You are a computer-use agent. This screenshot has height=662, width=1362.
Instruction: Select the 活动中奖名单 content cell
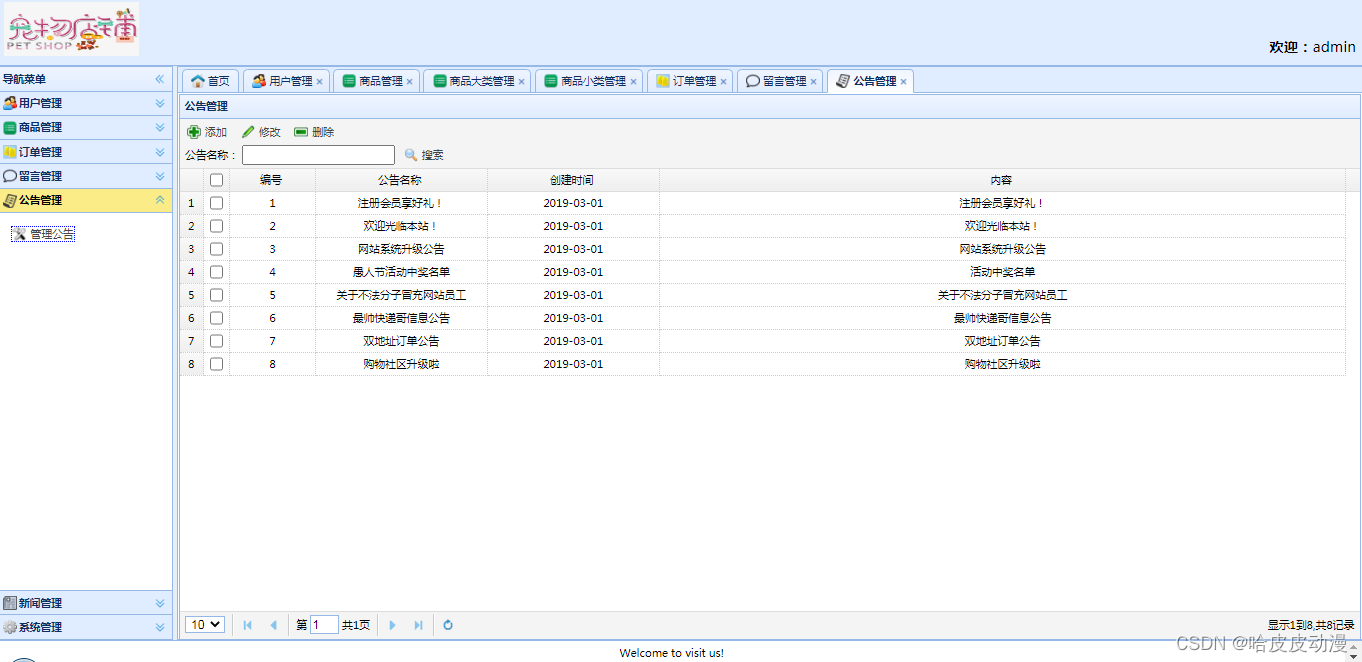coord(1002,272)
